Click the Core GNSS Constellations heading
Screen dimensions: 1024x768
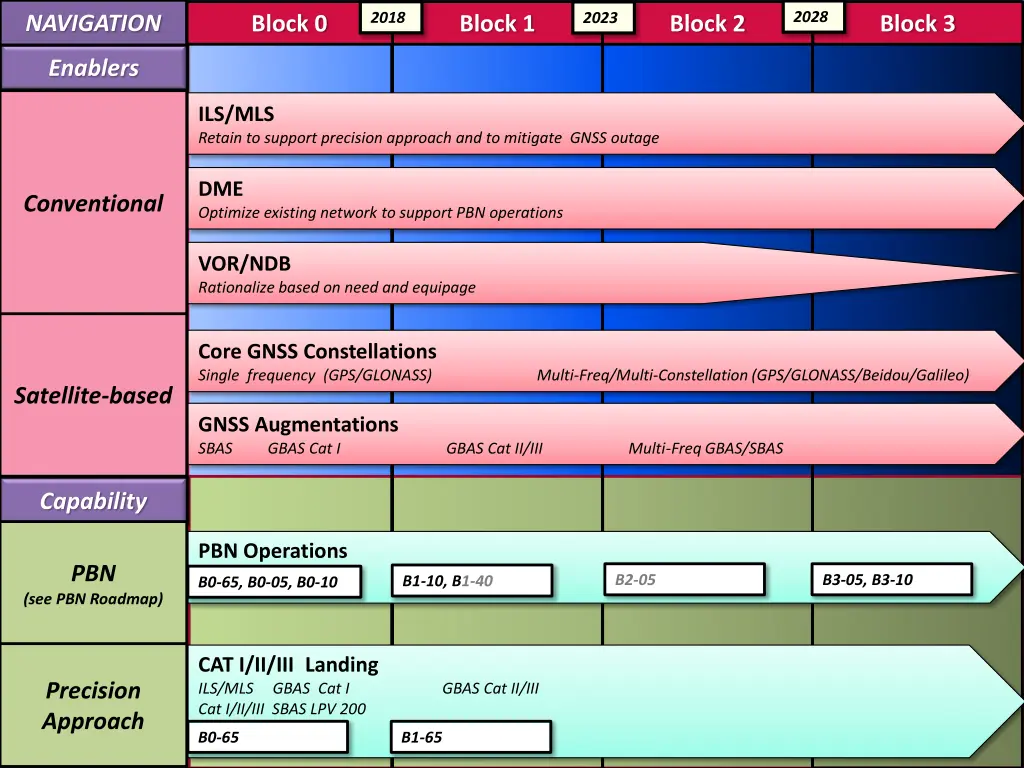click(317, 351)
